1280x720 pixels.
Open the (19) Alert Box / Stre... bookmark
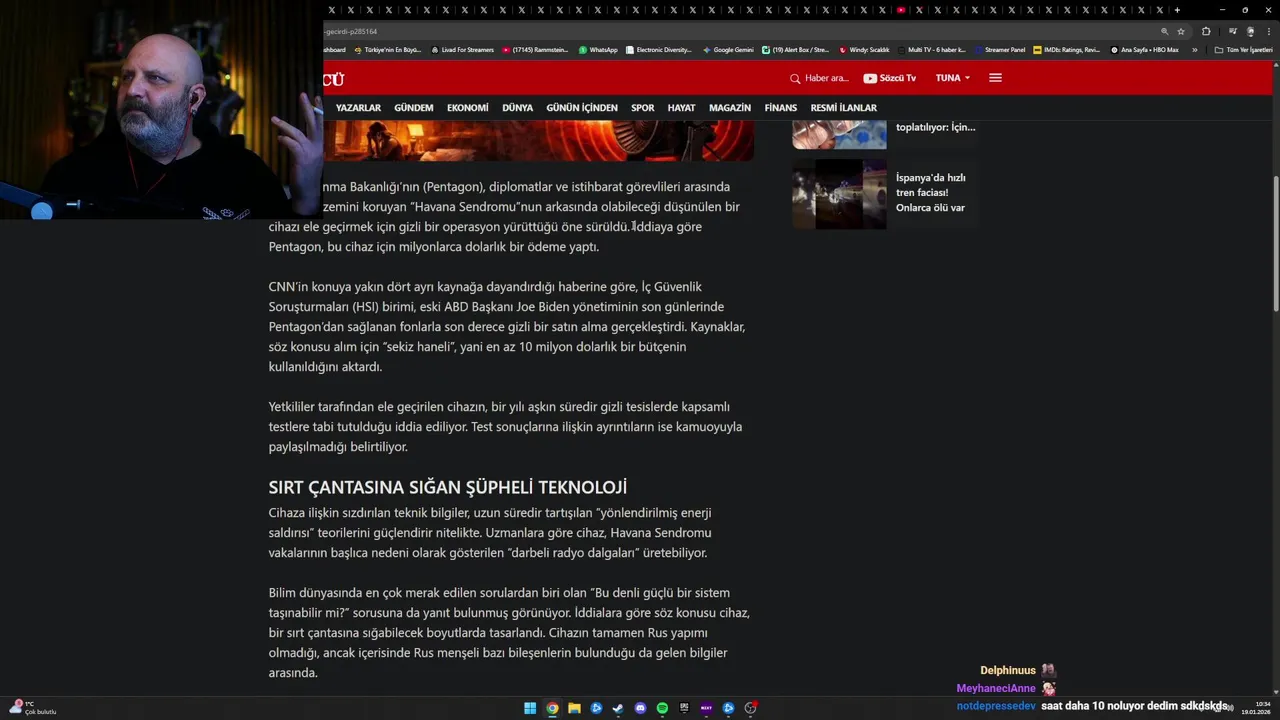click(795, 50)
